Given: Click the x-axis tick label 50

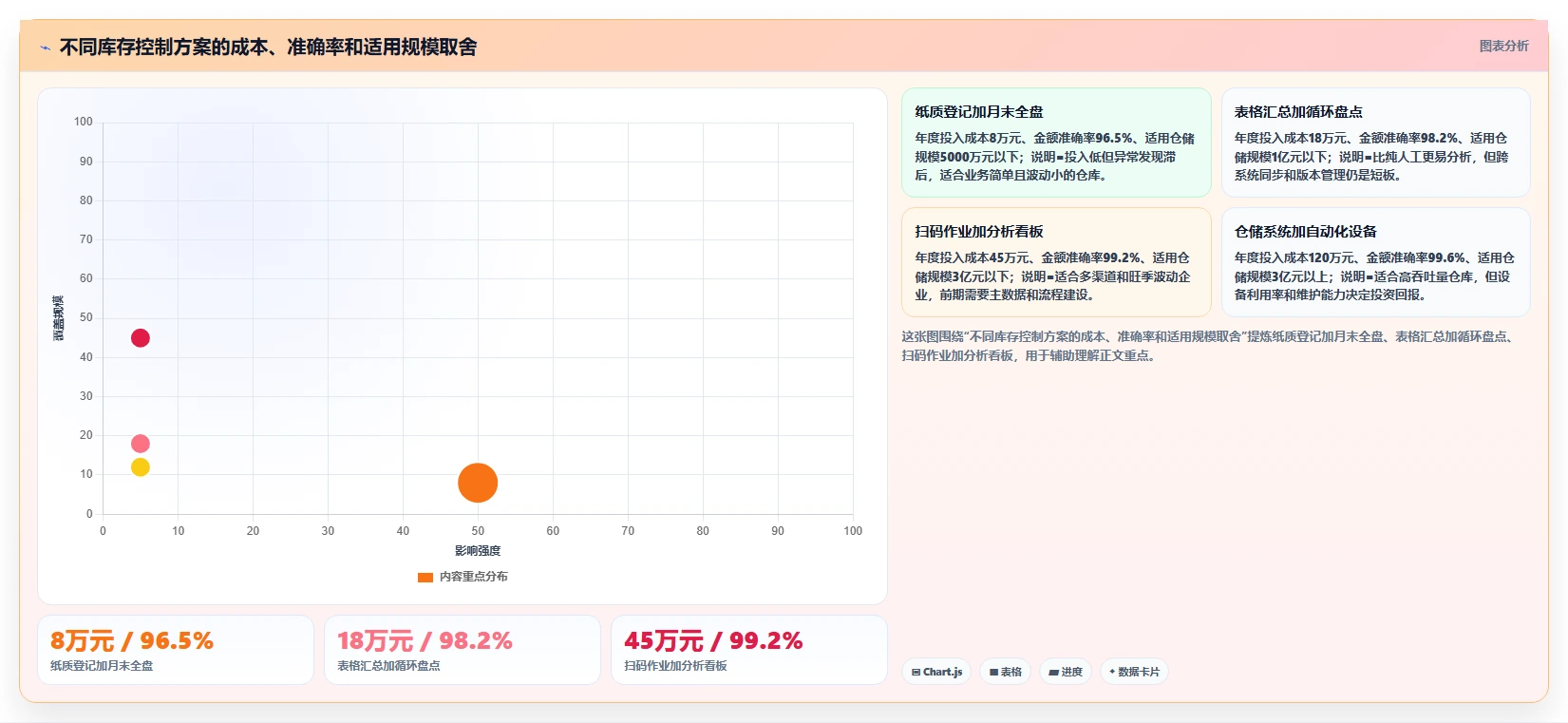Looking at the screenshot, I should 478,531.
